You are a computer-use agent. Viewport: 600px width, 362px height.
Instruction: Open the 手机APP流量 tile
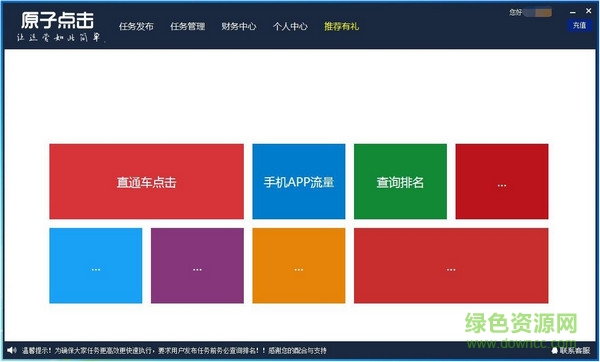(x=299, y=181)
